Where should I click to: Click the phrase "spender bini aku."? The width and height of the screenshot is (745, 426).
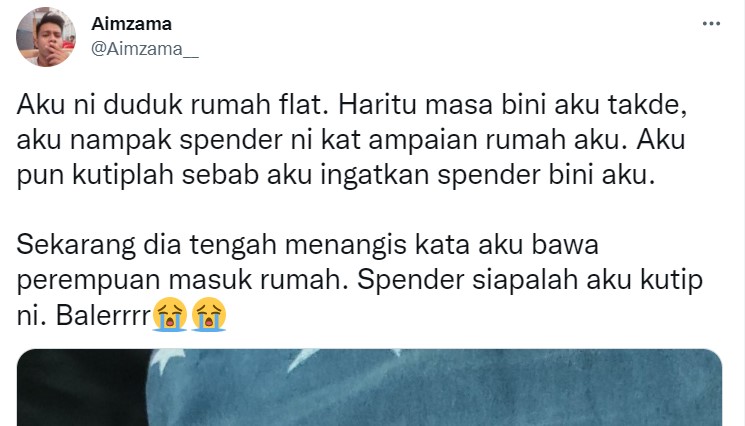click(546, 175)
